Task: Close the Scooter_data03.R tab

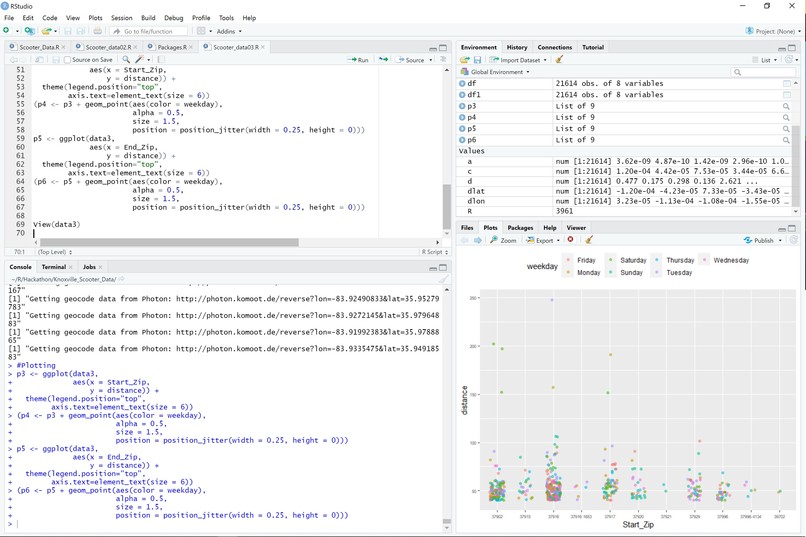Action: 263,47
